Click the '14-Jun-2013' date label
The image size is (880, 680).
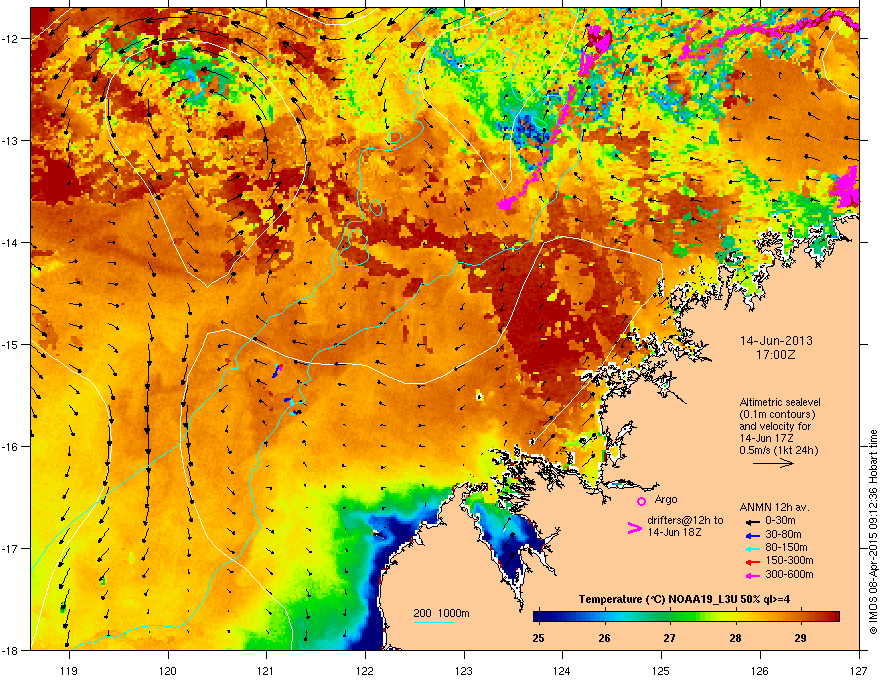[776, 341]
